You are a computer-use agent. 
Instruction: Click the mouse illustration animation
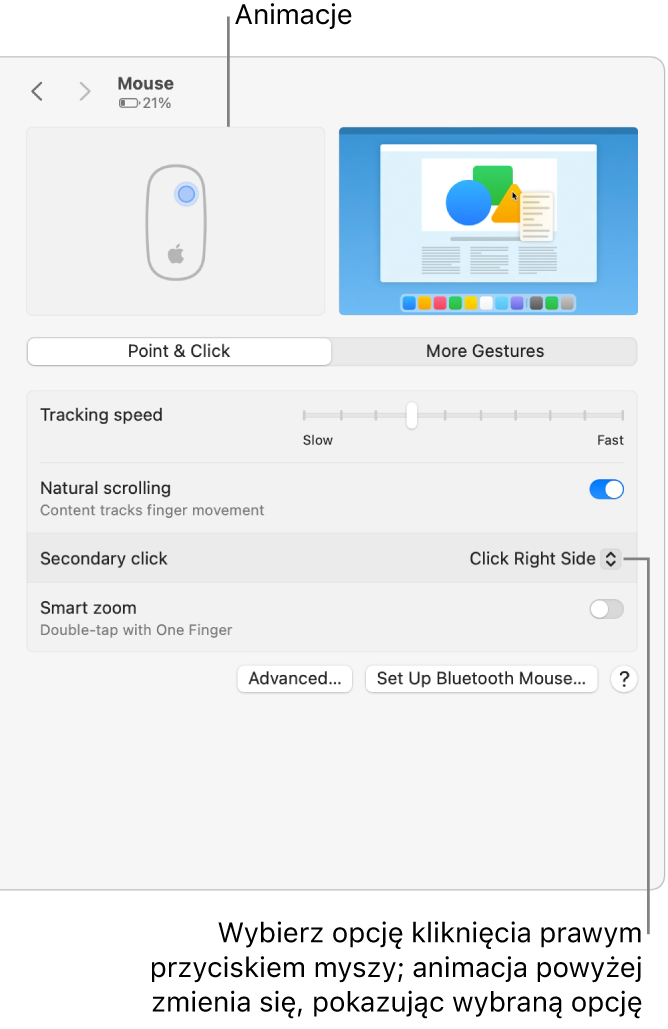point(176,222)
